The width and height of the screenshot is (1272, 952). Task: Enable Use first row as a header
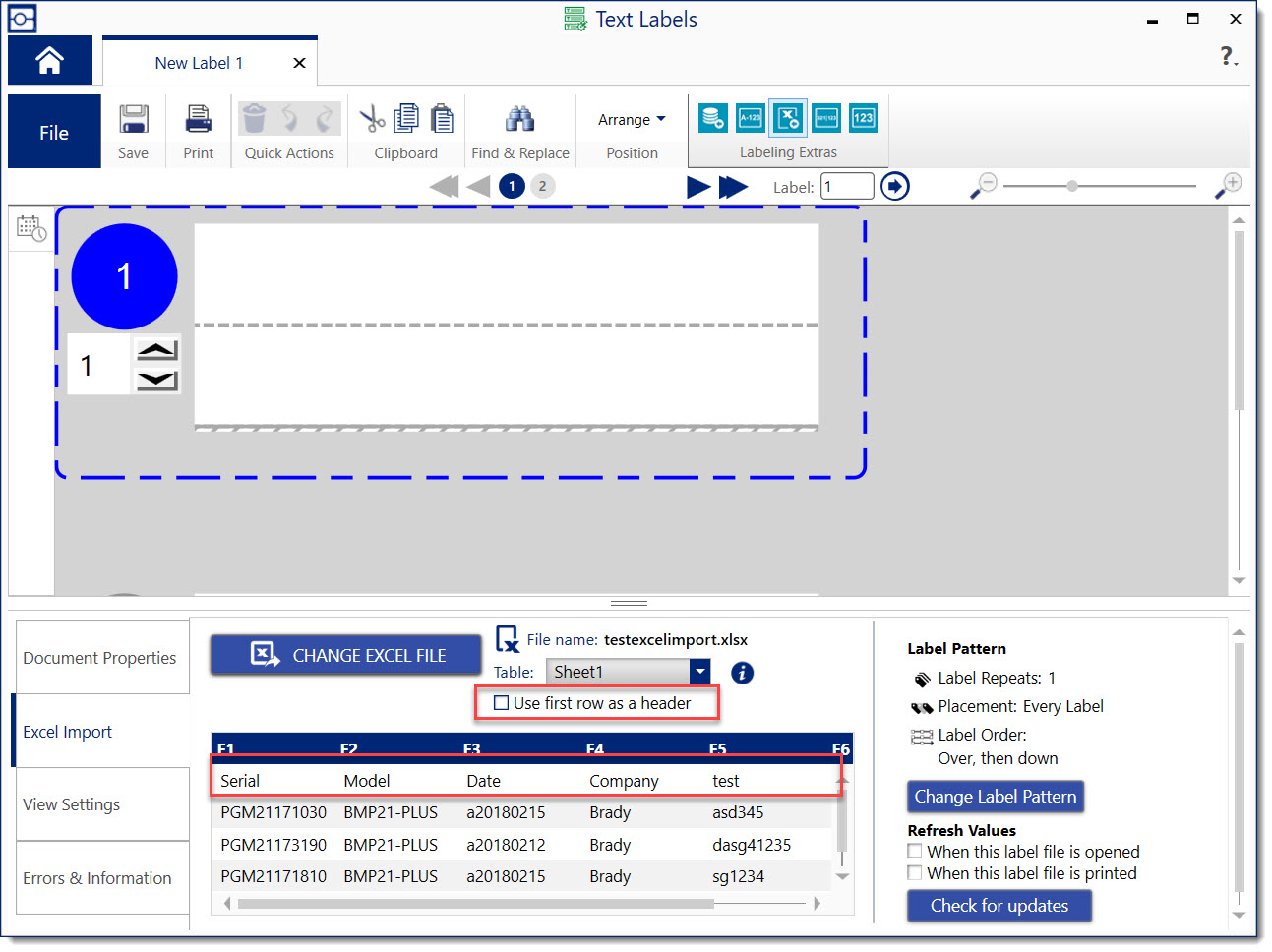pyautogui.click(x=502, y=703)
